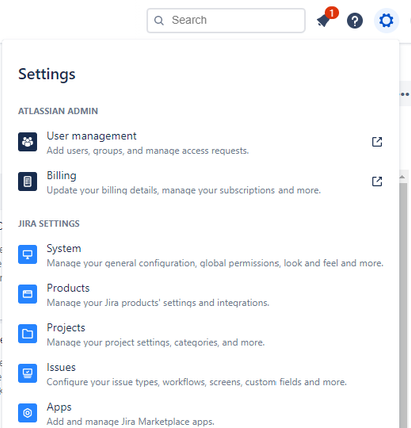The height and width of the screenshot is (428, 411).
Task: Select Products under Jira settings
Action: [200, 295]
